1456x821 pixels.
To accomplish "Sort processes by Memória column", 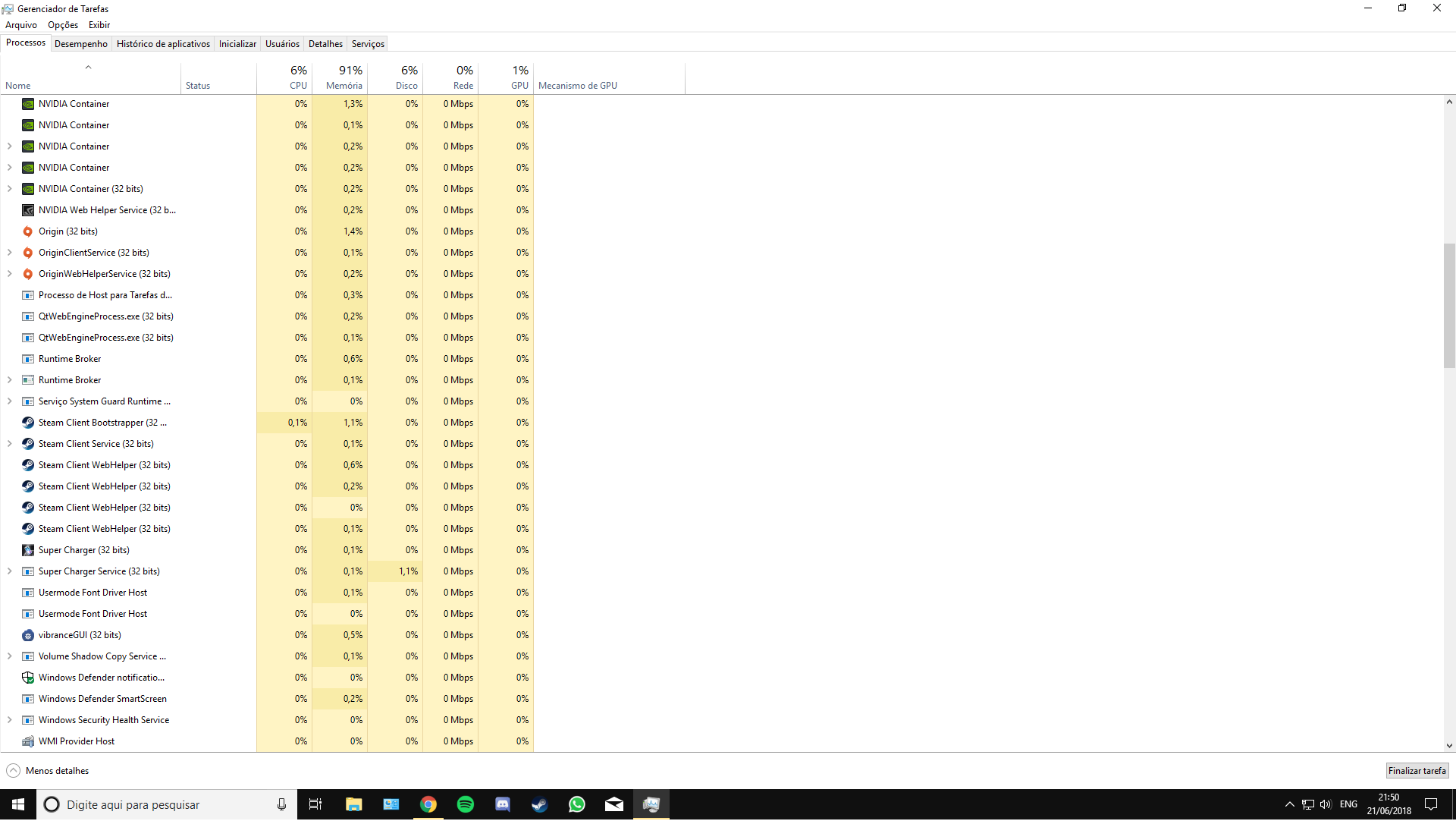I will (x=340, y=78).
